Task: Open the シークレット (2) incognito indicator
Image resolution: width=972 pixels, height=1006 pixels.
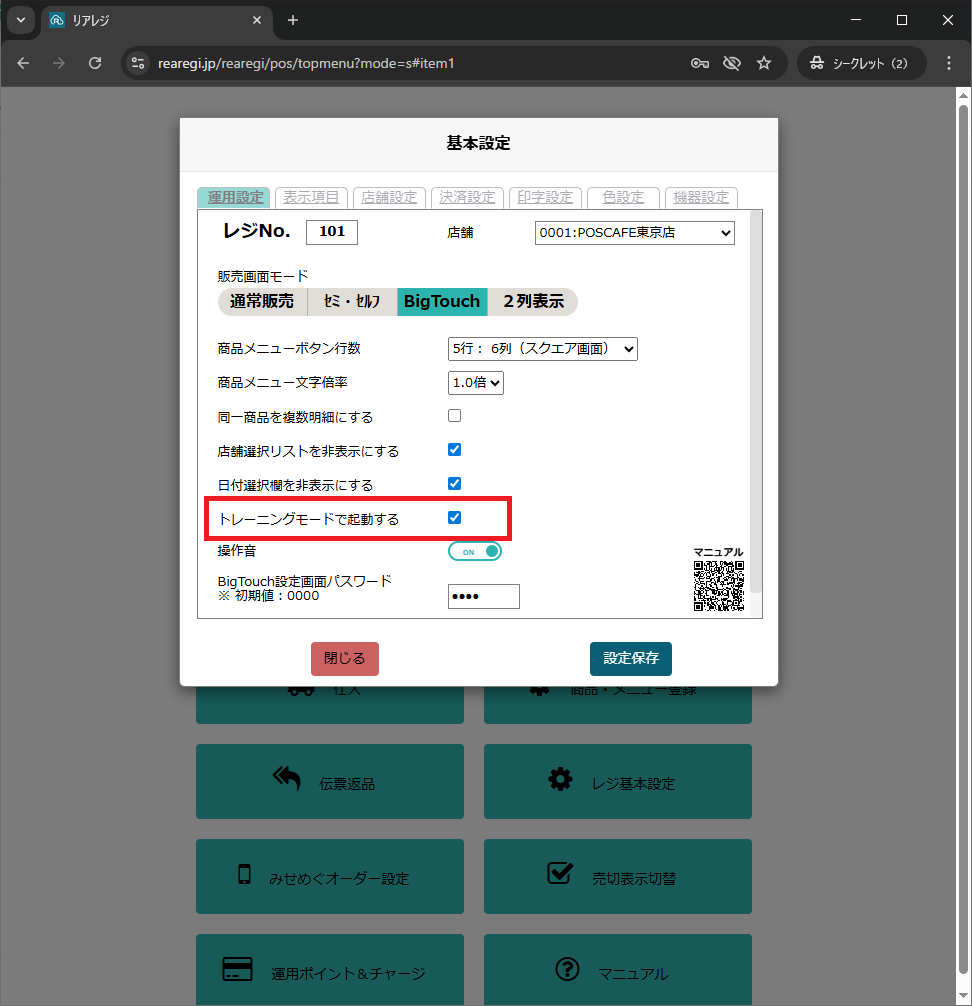Action: [x=861, y=63]
